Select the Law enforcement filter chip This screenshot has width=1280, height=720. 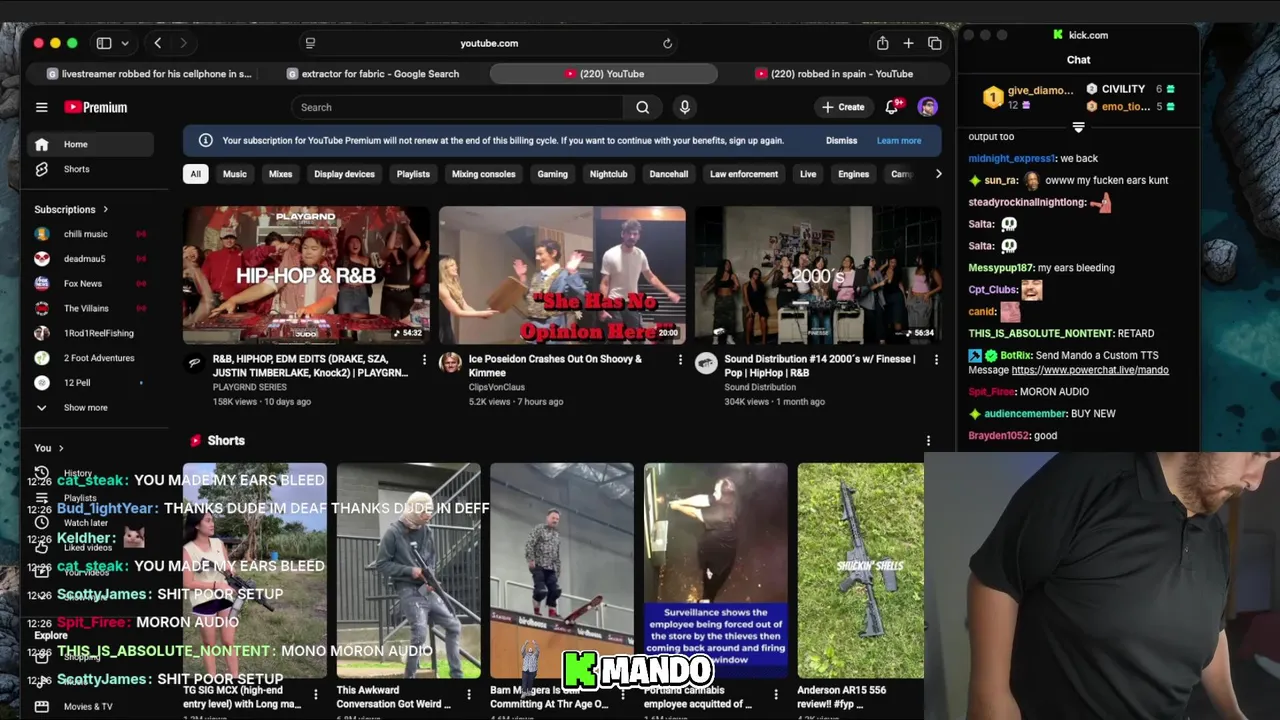(x=744, y=174)
